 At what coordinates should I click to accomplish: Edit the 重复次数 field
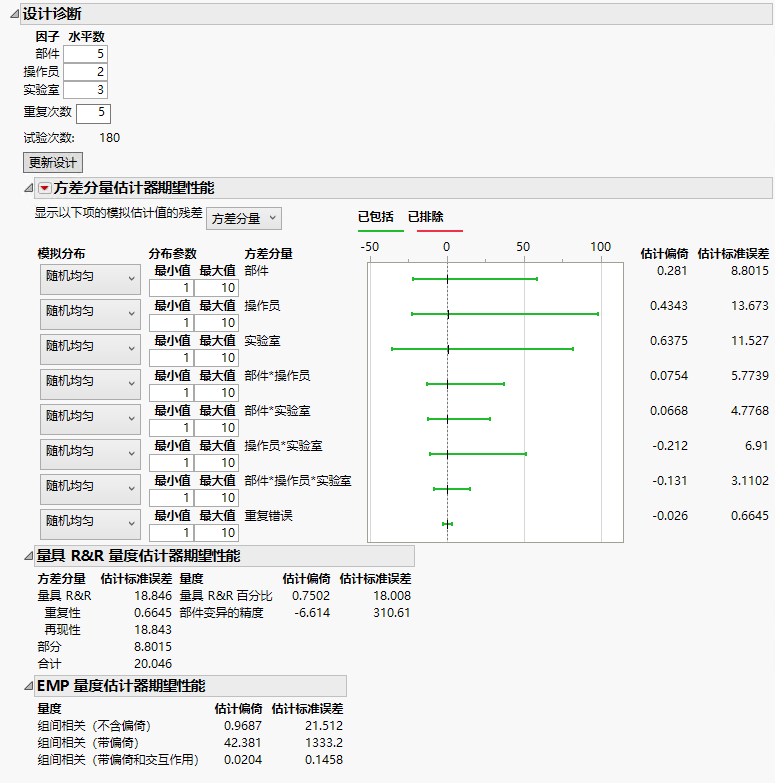93,113
